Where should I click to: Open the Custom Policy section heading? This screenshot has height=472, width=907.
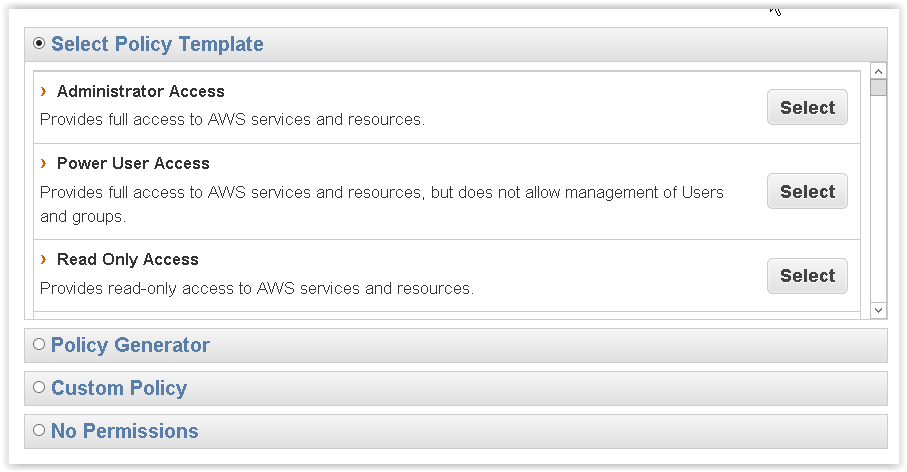[119, 388]
